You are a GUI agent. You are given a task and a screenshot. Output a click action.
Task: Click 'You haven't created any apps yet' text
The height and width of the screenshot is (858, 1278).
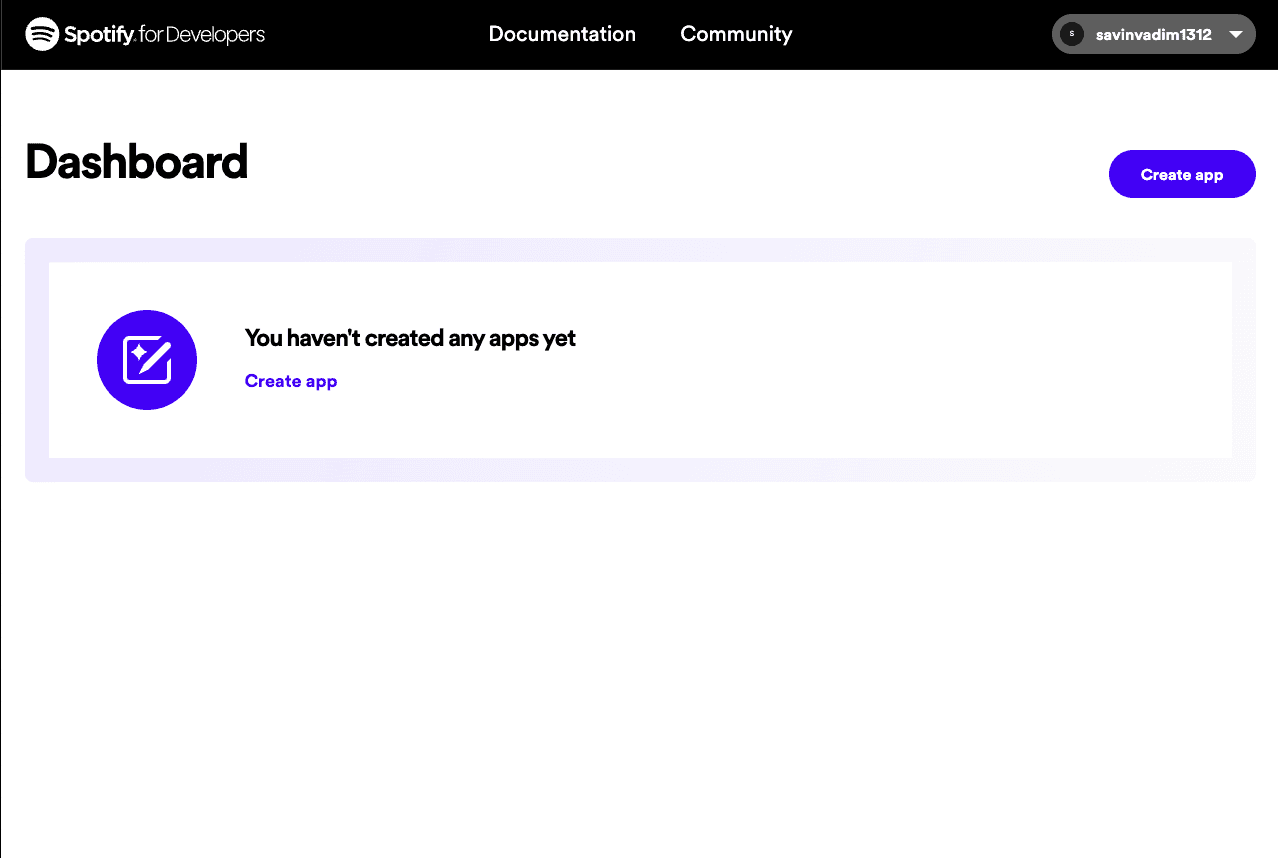point(410,338)
